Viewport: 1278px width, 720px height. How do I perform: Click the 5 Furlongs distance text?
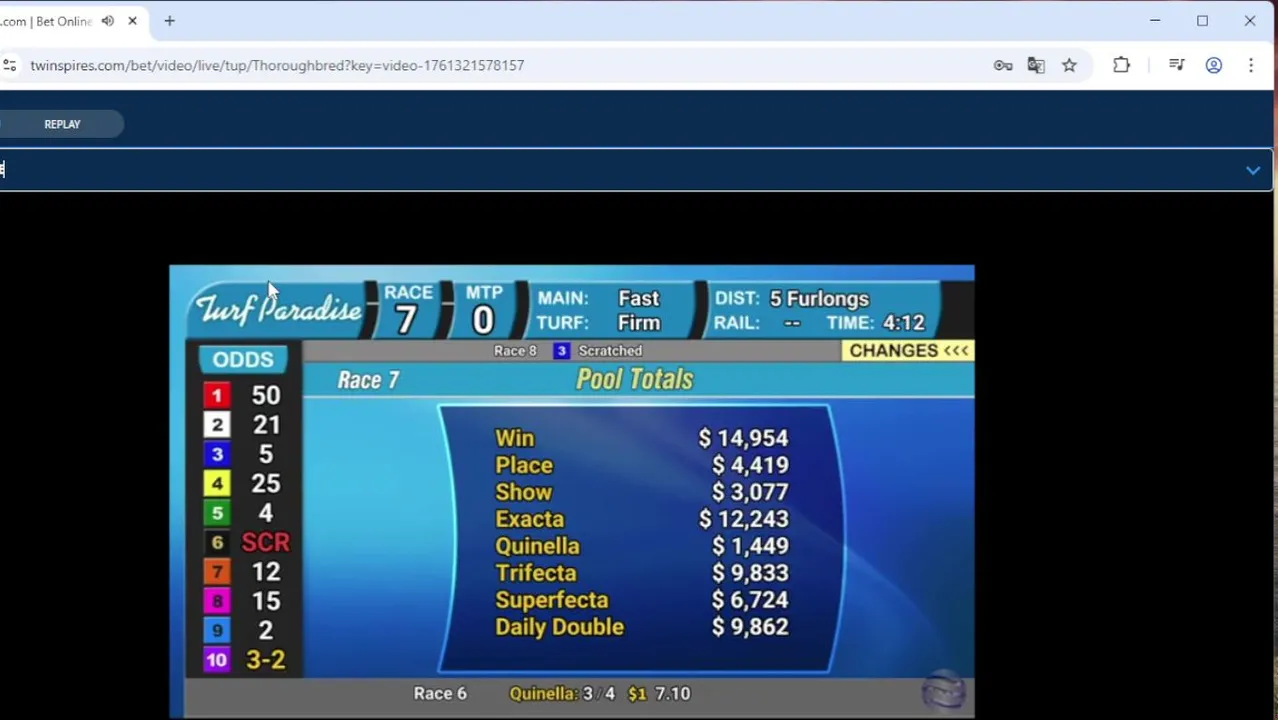[819, 298]
